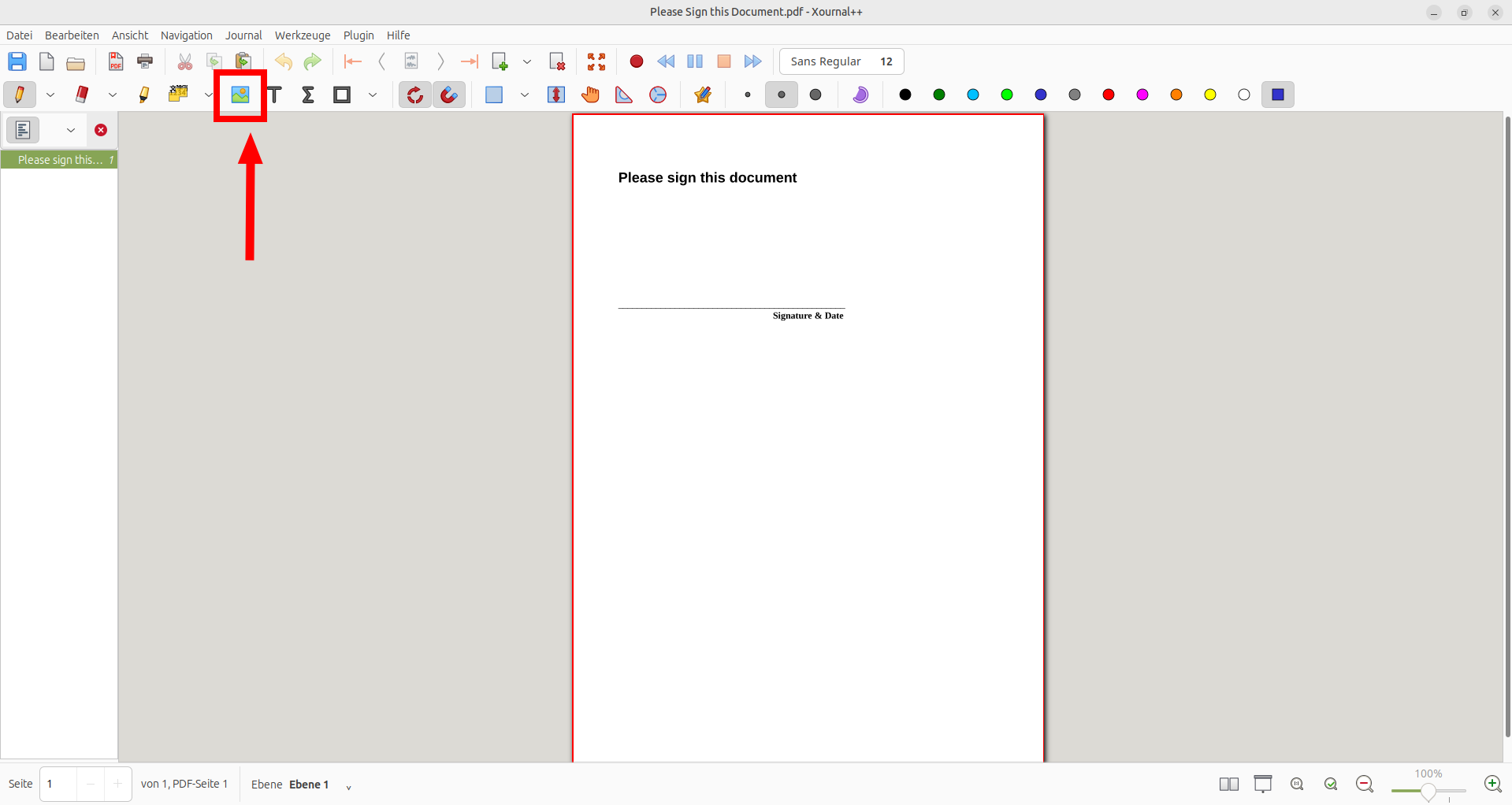Select the Pen tool
Image resolution: width=1512 pixels, height=805 pixels.
[19, 95]
